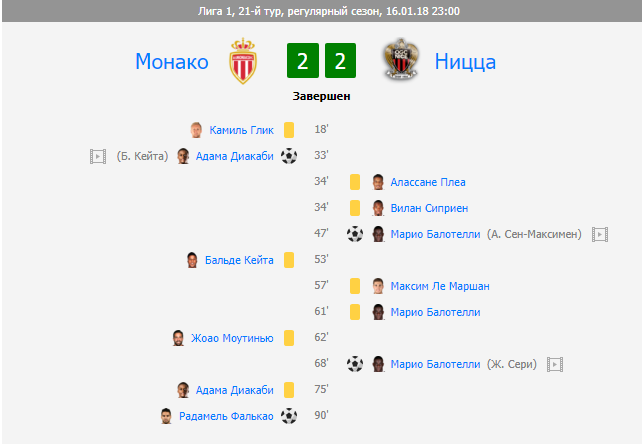Open Радамель Фалькао player profile

click(x=226, y=416)
